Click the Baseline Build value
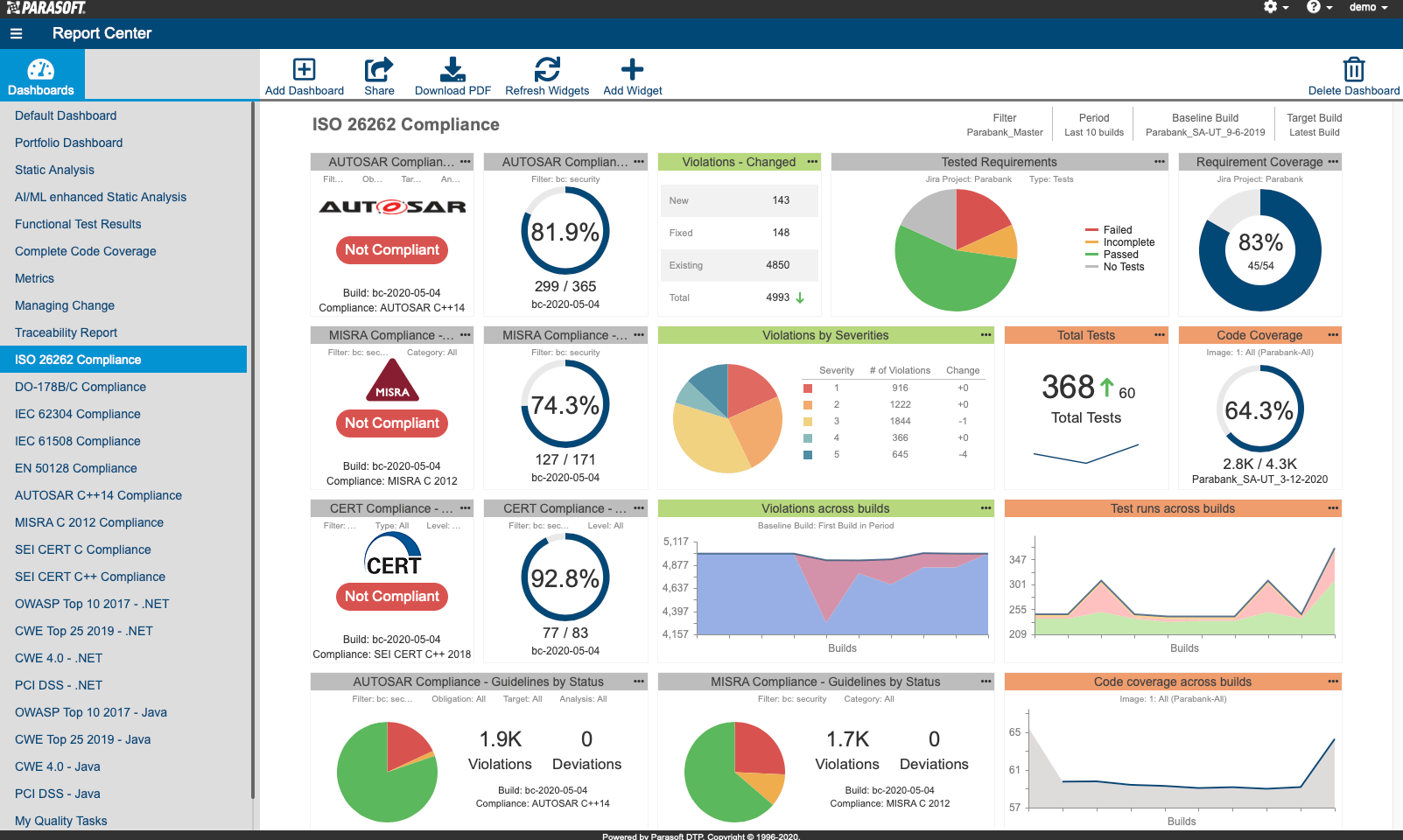 1205,133
